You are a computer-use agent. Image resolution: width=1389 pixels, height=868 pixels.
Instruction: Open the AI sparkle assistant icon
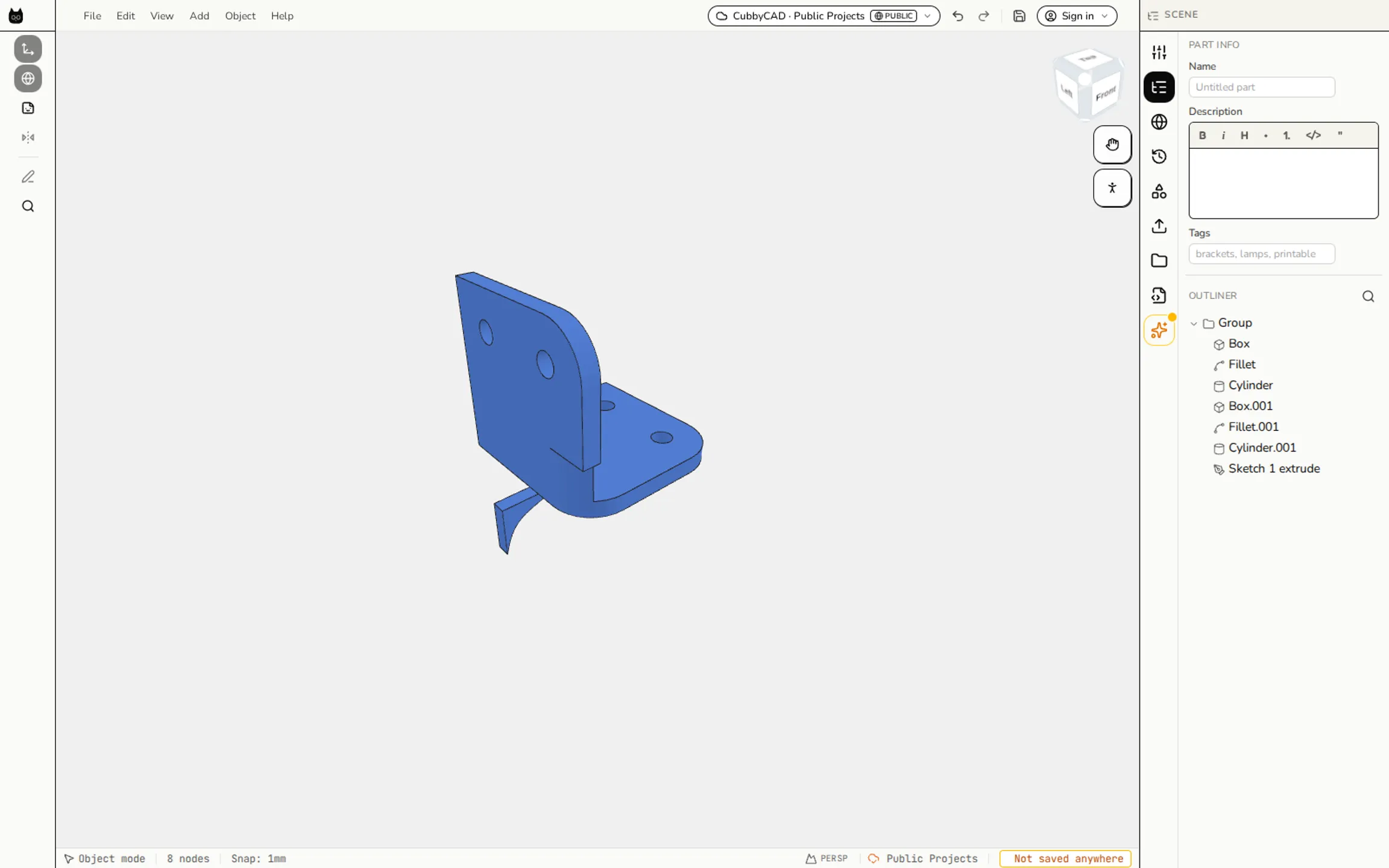point(1159,330)
